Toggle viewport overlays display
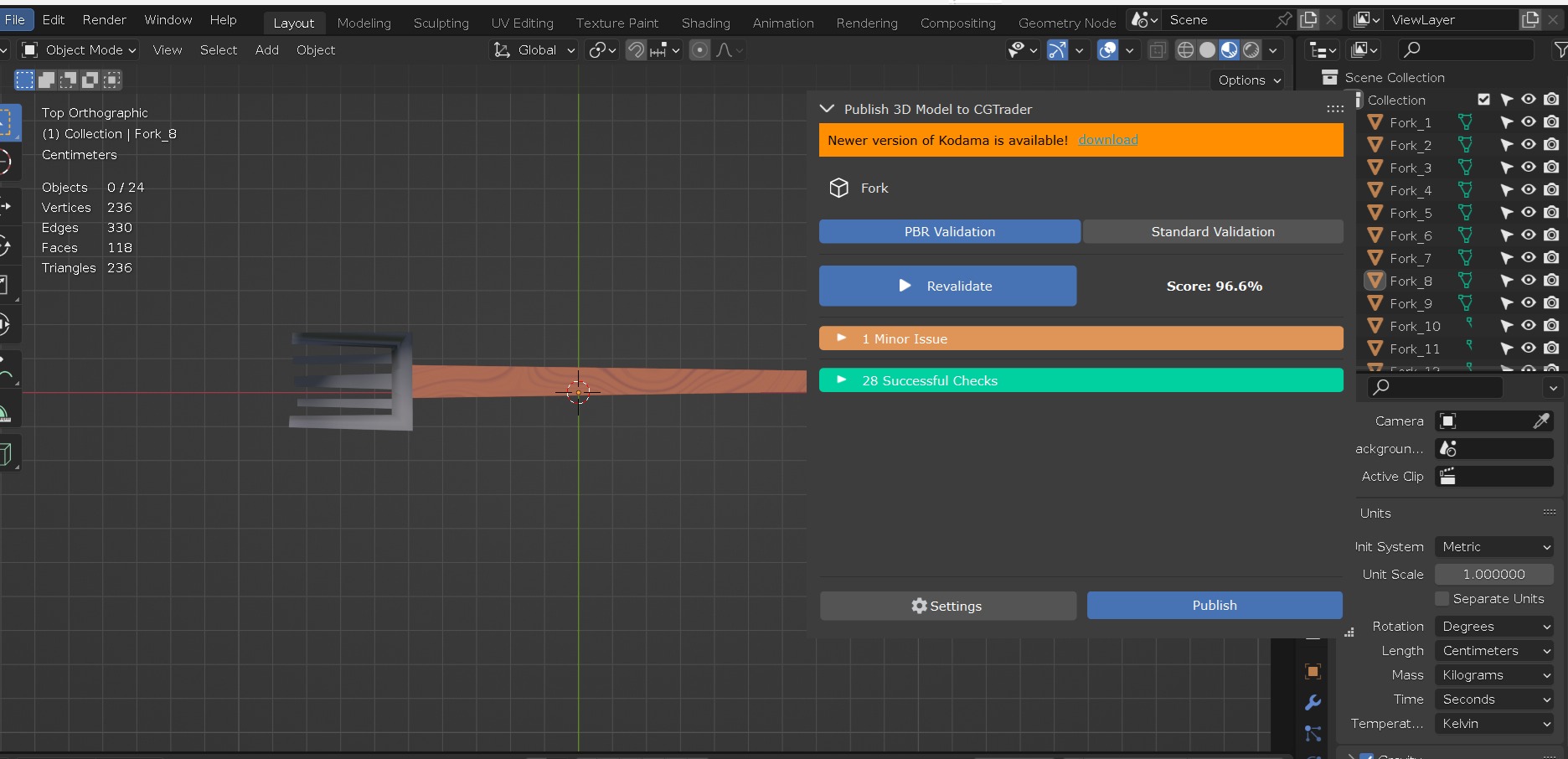Viewport: 1568px width, 759px height. 1107,50
